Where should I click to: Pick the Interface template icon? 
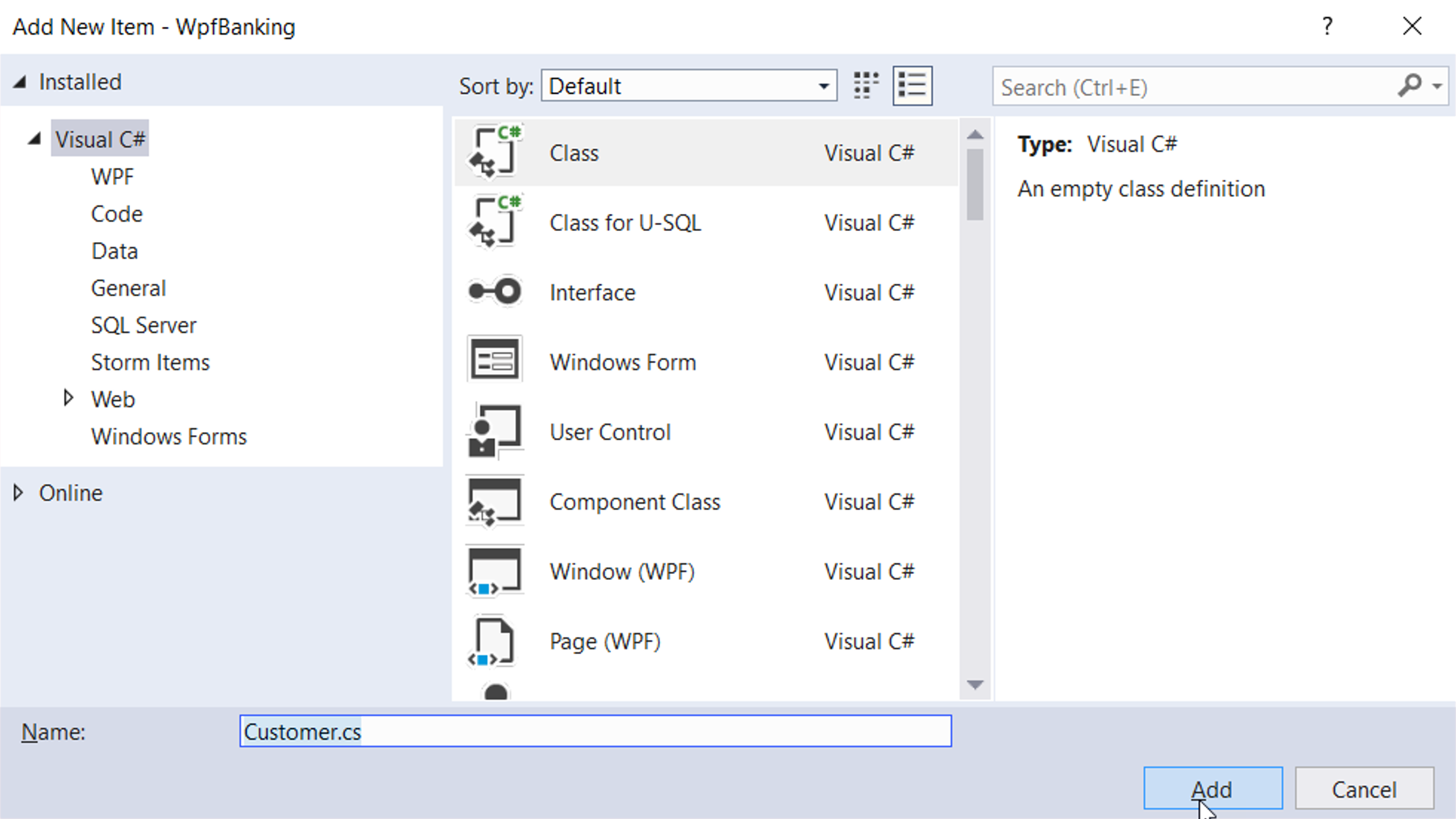494,292
